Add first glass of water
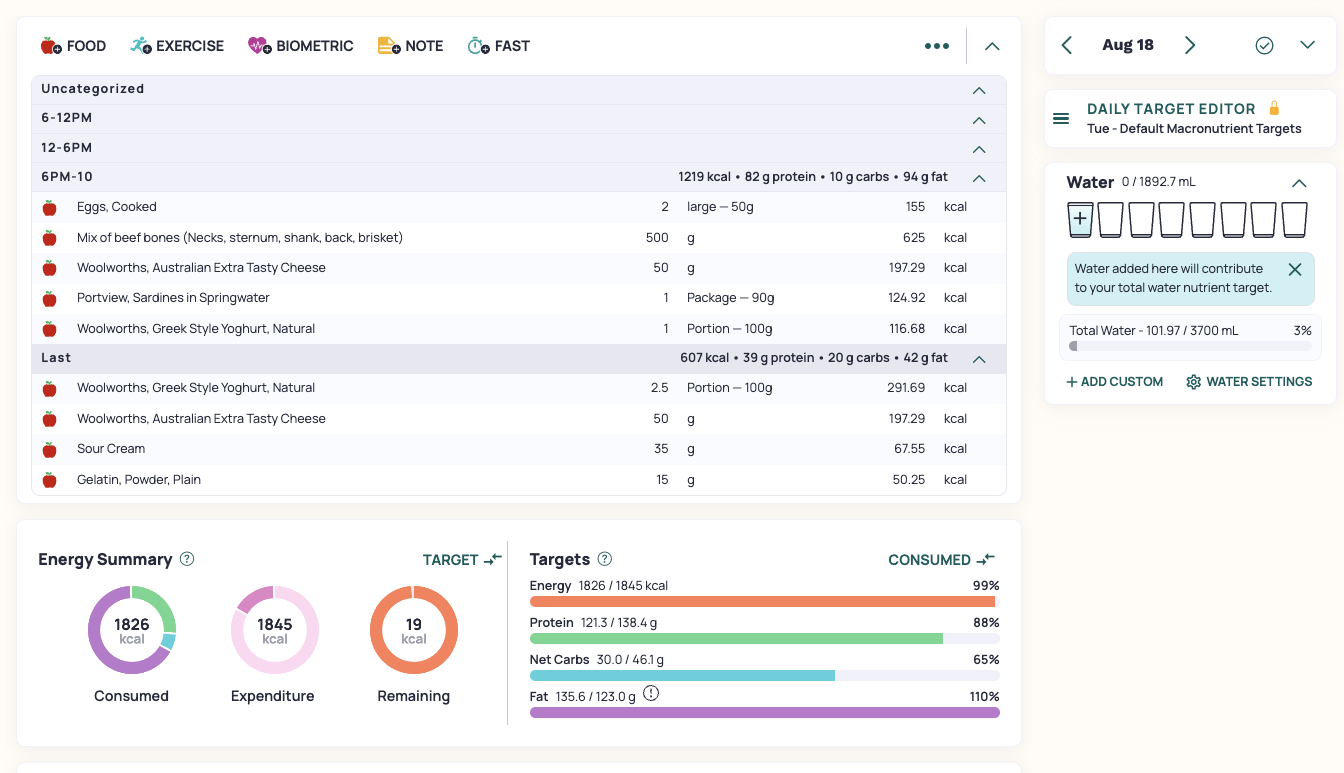 coord(1080,219)
